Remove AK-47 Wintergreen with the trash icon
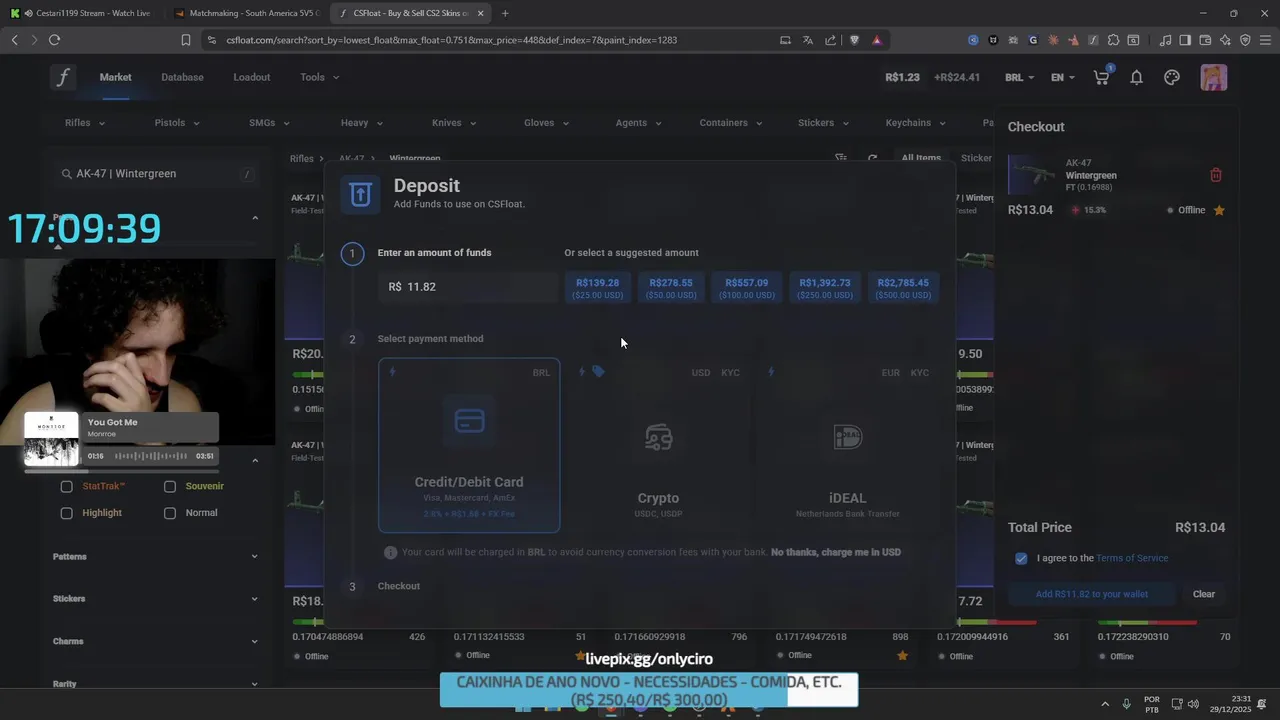The width and height of the screenshot is (1280, 720). [1216, 175]
